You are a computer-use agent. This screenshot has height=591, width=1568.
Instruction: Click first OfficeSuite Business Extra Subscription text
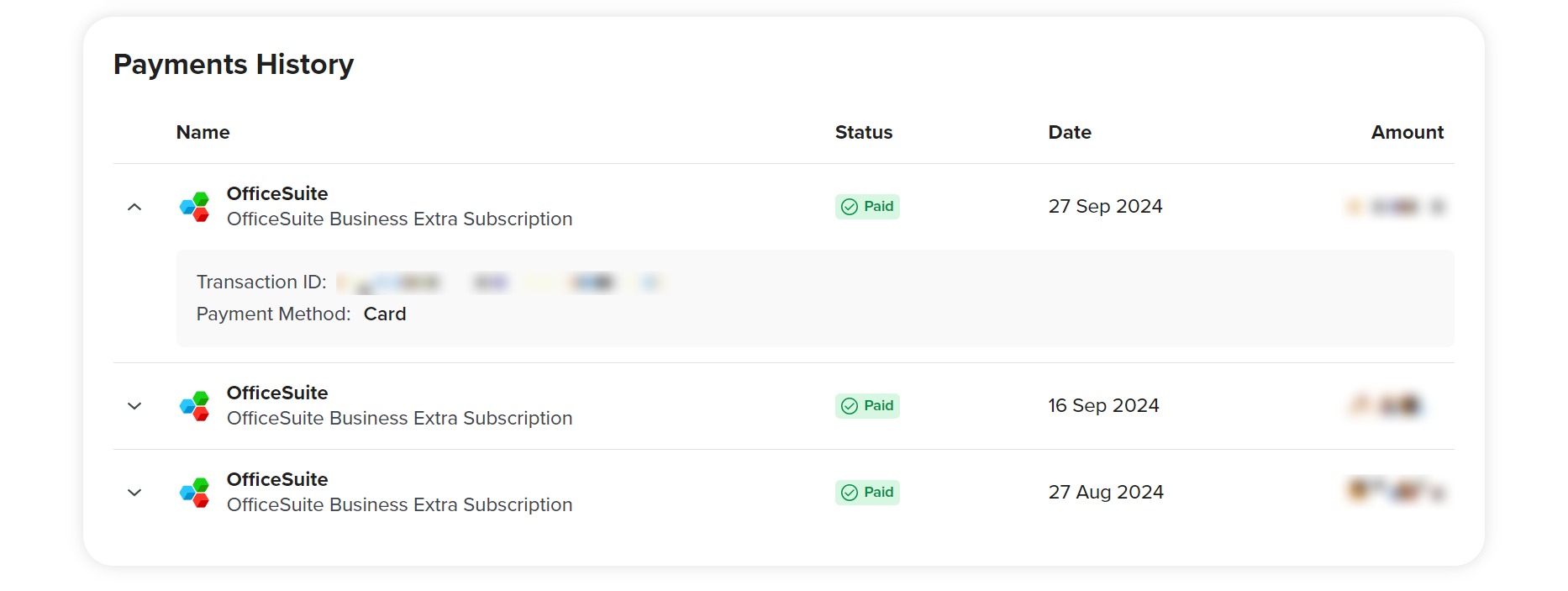(399, 219)
